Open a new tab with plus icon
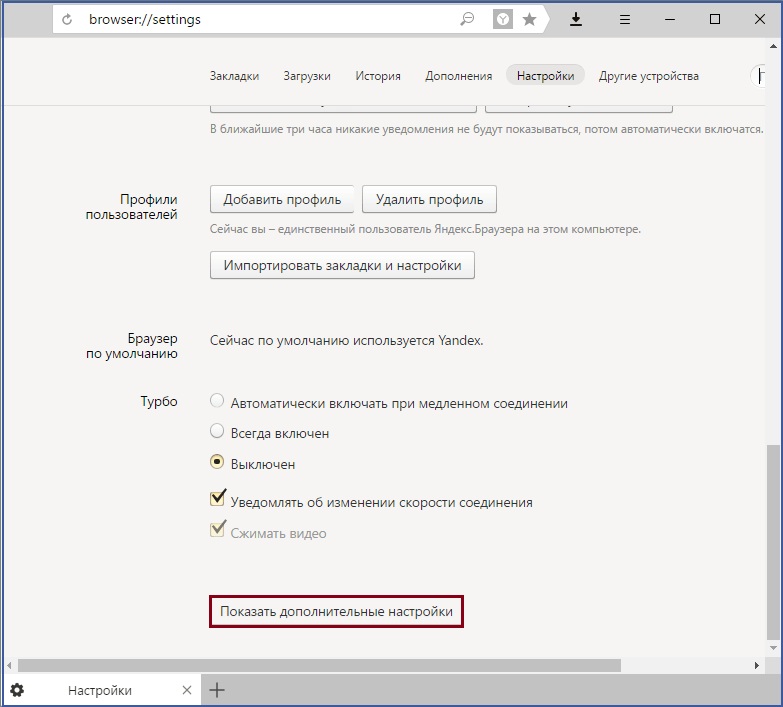The image size is (783, 707). coord(217,690)
